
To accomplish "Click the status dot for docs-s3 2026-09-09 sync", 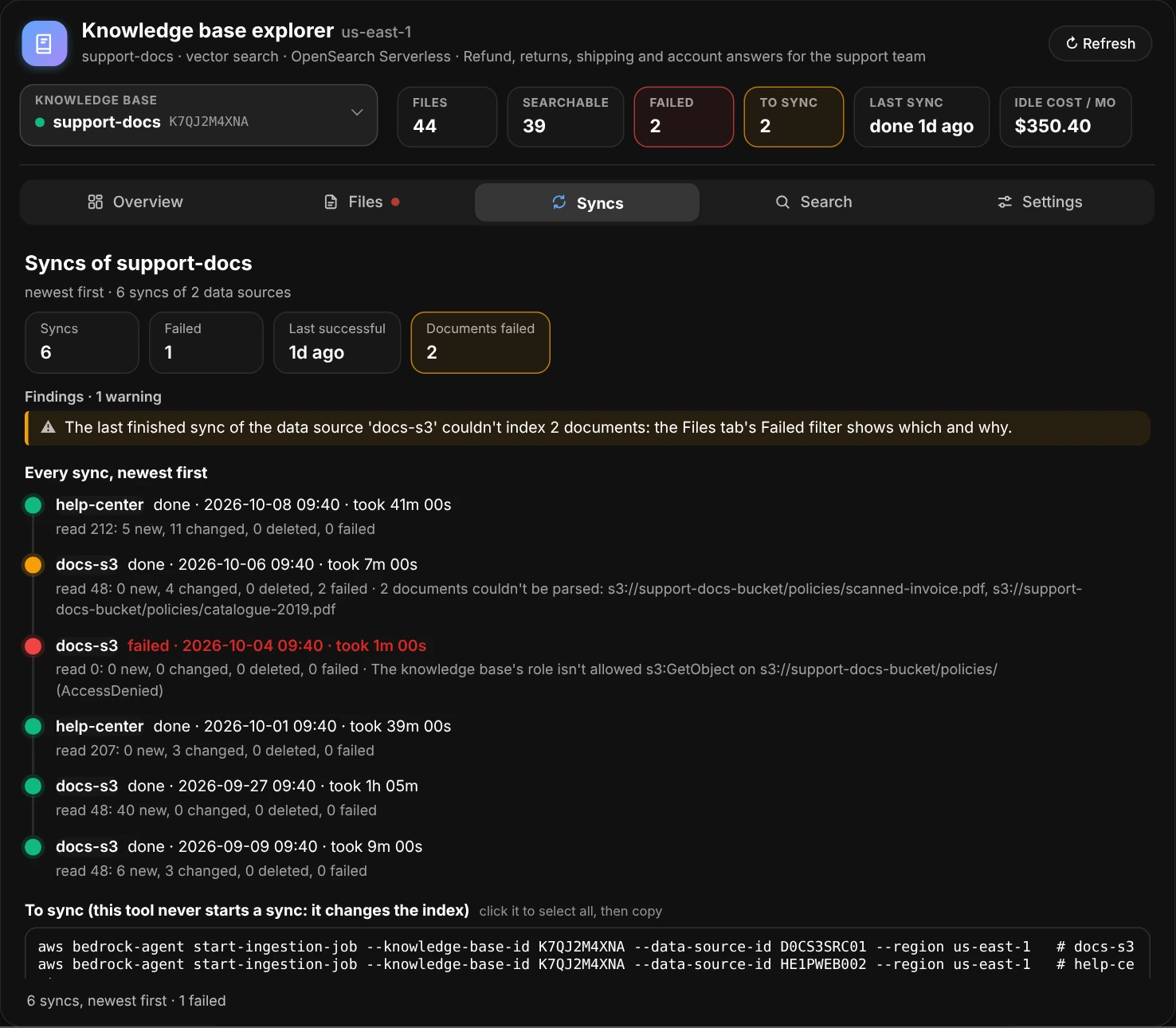I will pyautogui.click(x=33, y=846).
